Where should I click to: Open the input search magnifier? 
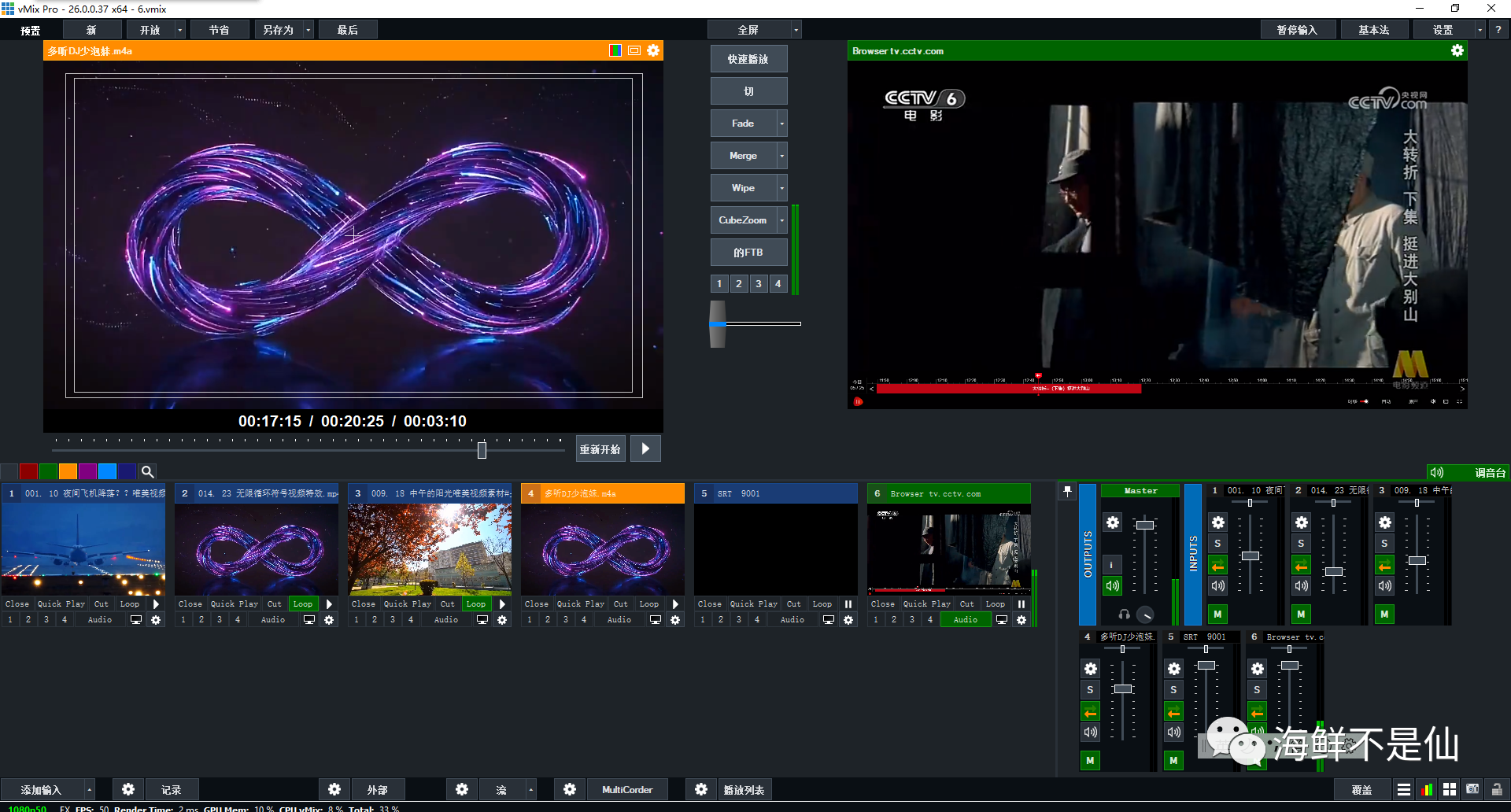click(147, 471)
